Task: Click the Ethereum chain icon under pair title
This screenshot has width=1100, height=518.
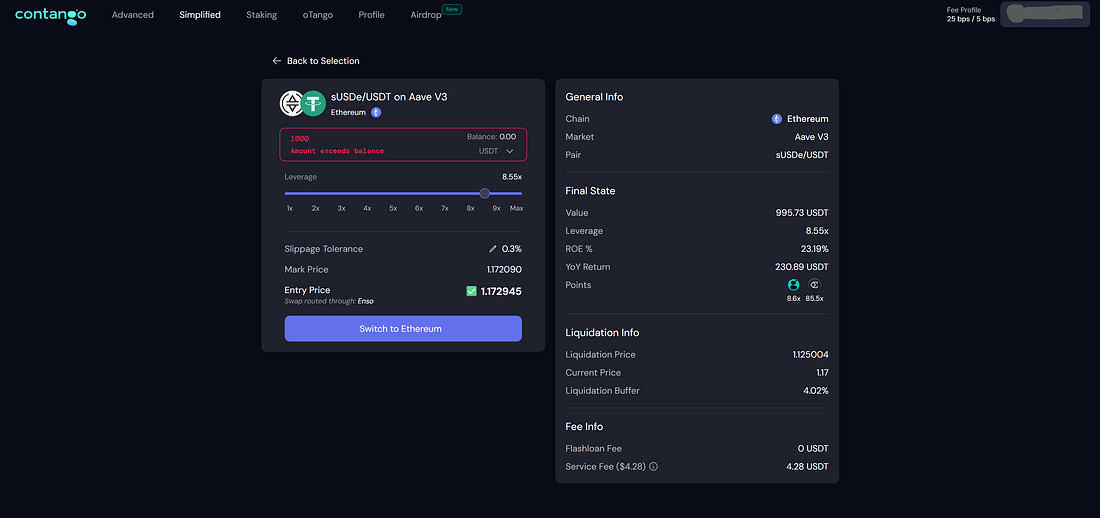Action: click(376, 112)
